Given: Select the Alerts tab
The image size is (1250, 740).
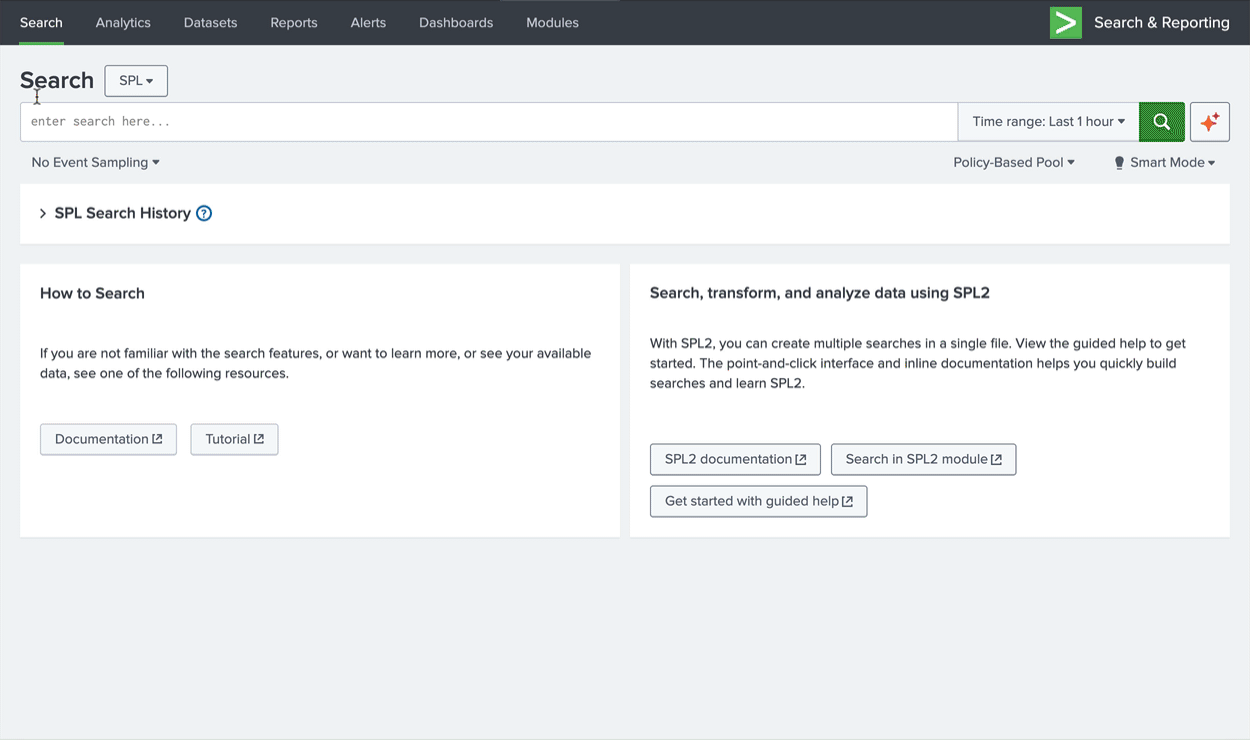Looking at the screenshot, I should tap(368, 23).
